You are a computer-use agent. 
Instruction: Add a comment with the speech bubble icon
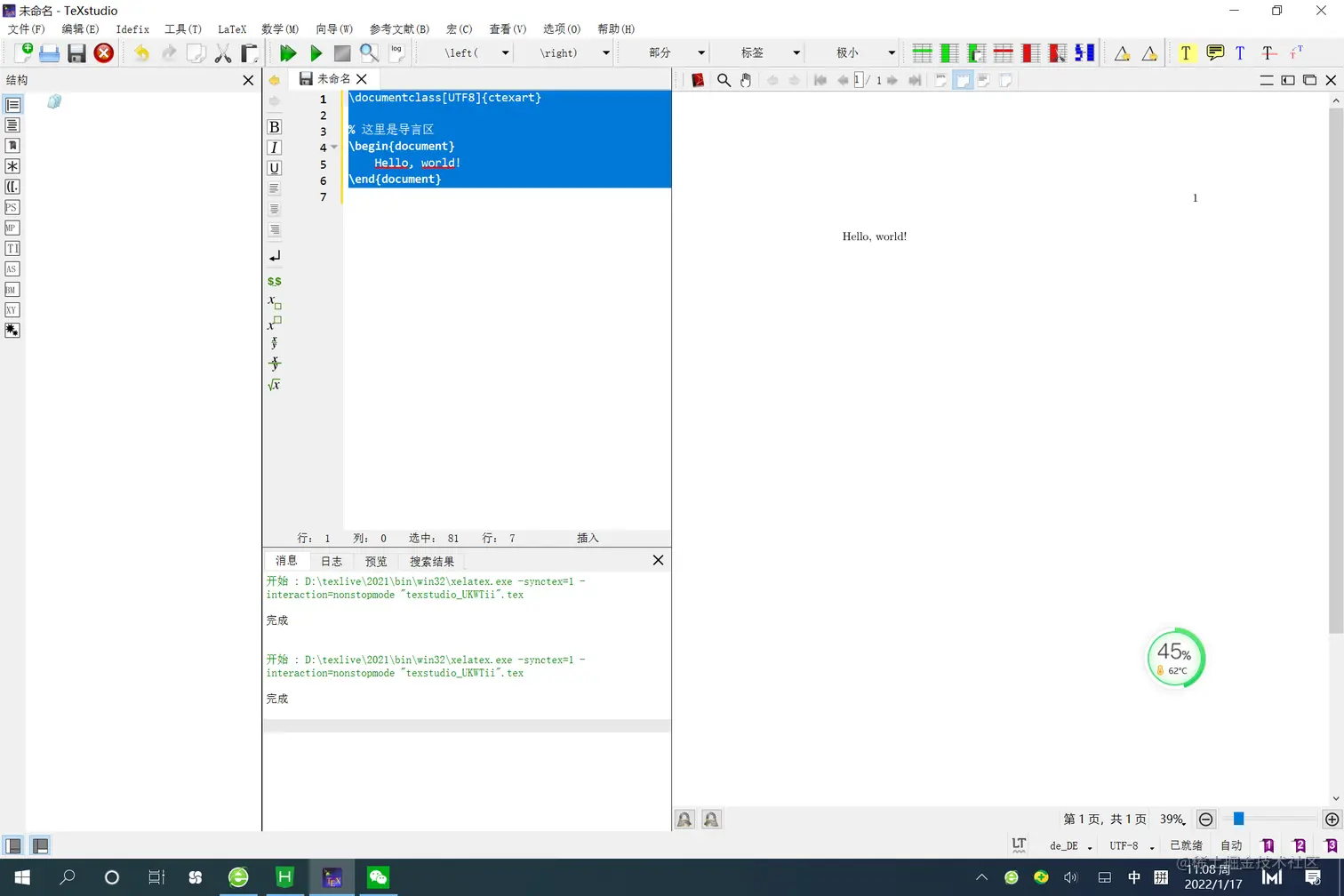pos(1214,53)
